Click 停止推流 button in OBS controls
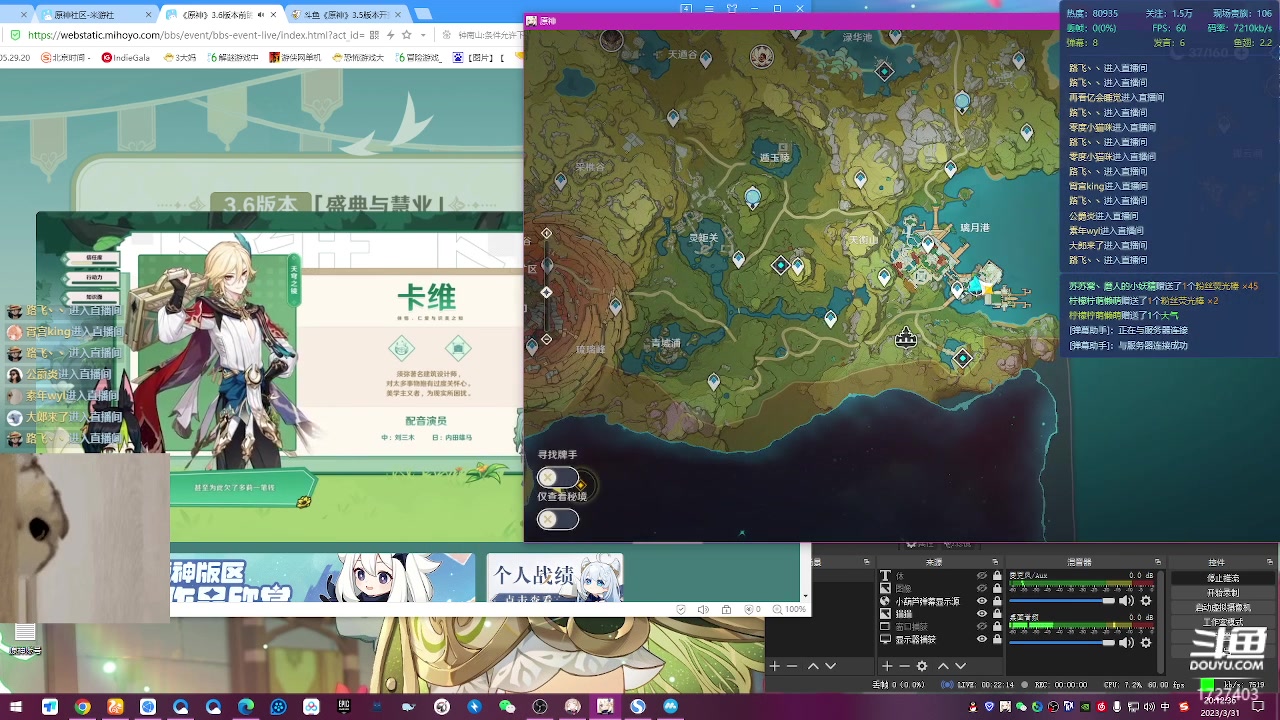1280x720 pixels. tap(1223, 578)
